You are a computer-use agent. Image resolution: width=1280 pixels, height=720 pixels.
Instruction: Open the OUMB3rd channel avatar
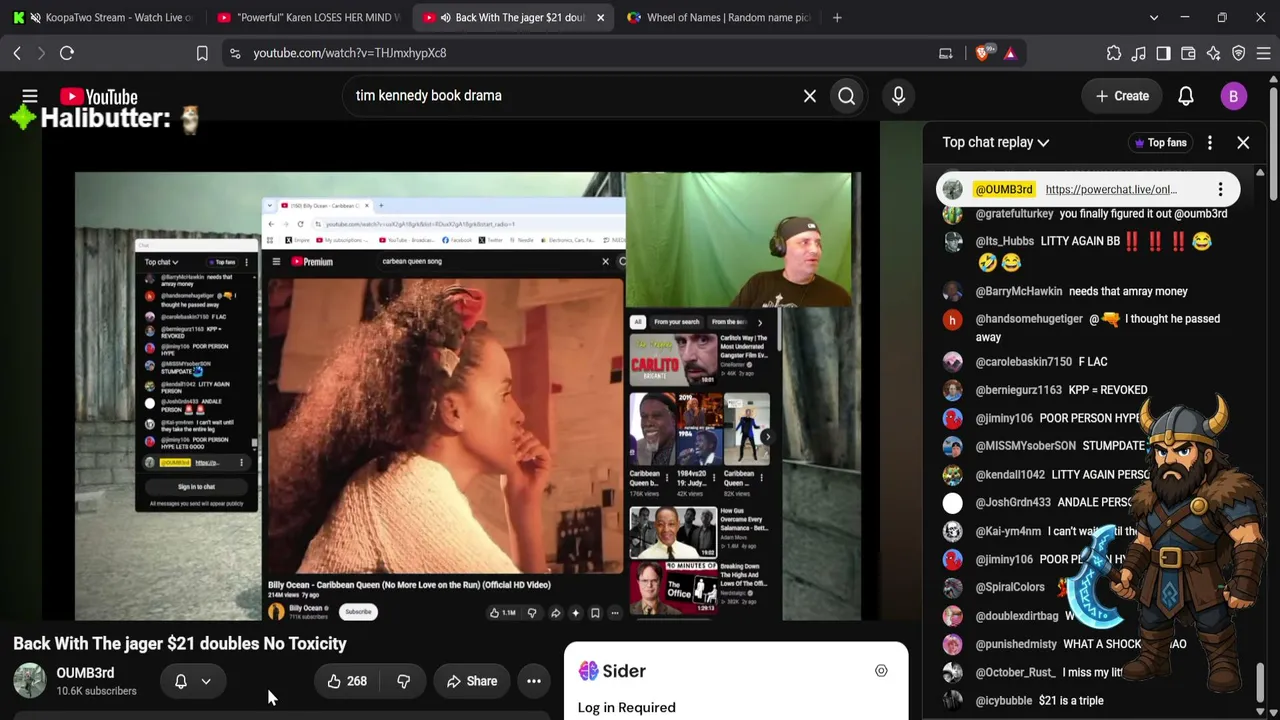click(x=30, y=681)
